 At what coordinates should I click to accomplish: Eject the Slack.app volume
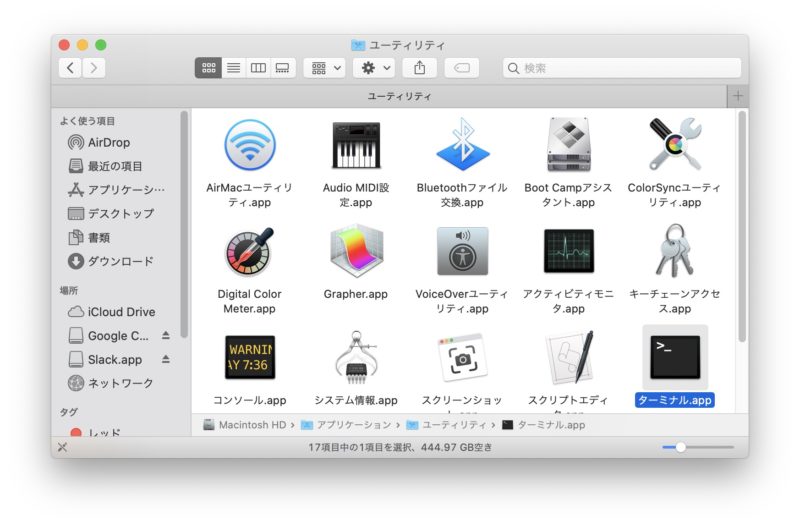165,359
